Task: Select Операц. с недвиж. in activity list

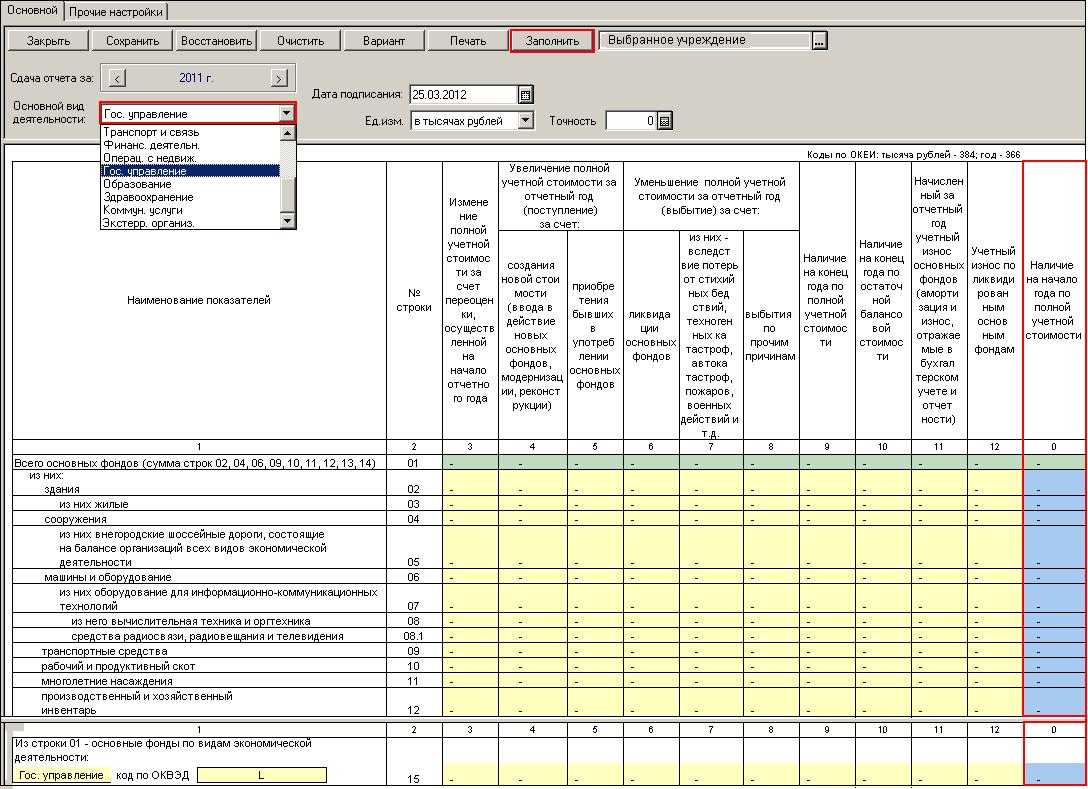Action: point(191,158)
